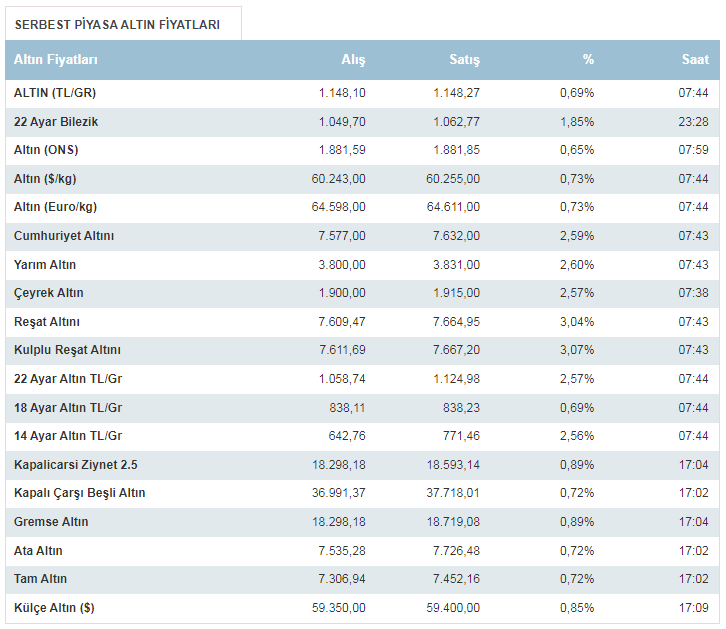The width and height of the screenshot is (726, 629).
Task: Click the 18 Ayar Altın TL/Gr link
Action: 68,408
